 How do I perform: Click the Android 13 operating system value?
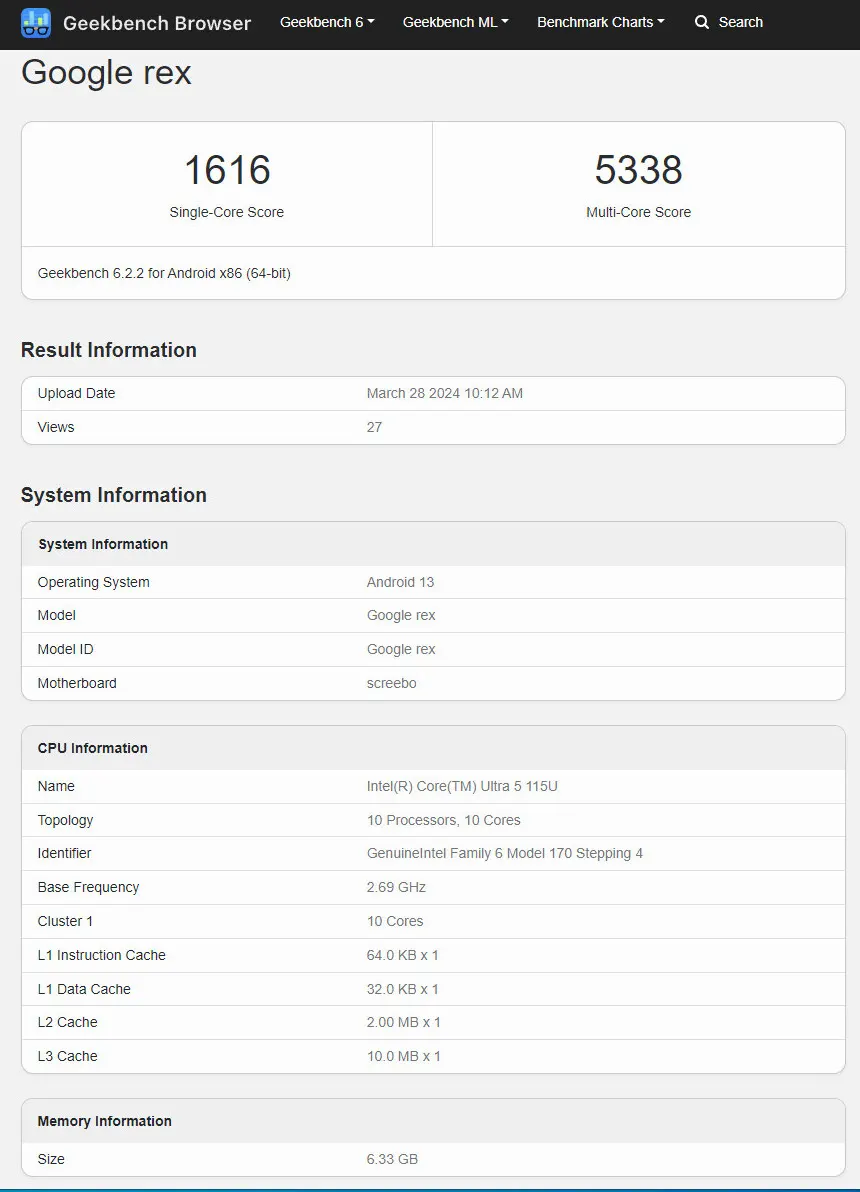(400, 582)
